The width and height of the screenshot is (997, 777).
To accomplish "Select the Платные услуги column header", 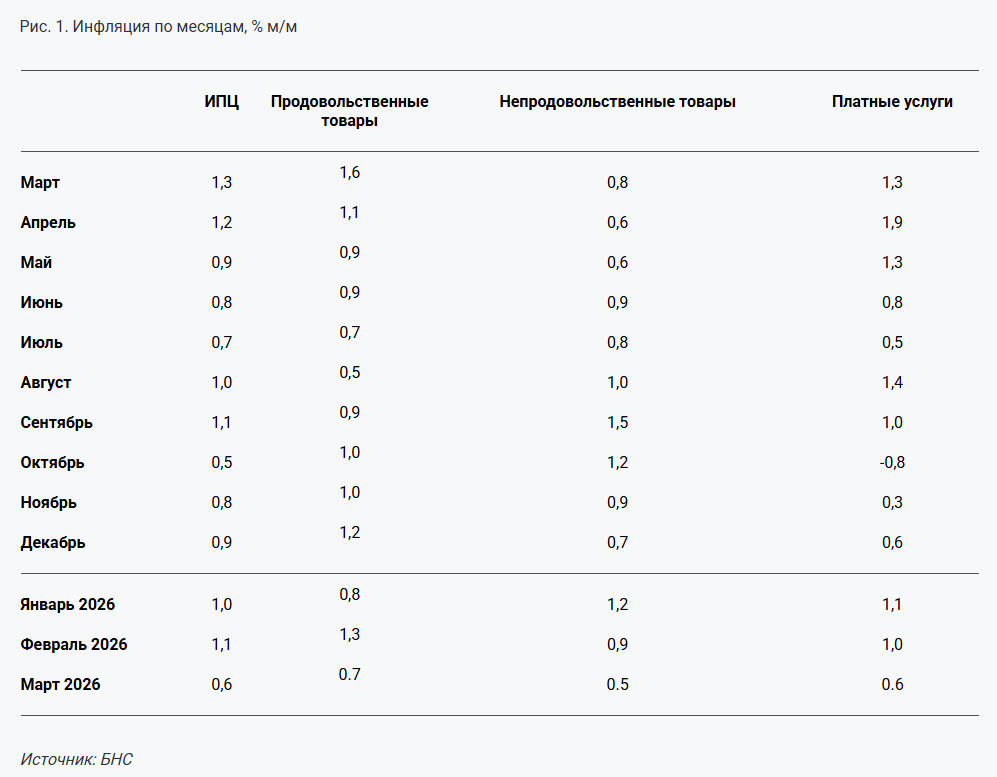I will tap(892, 102).
